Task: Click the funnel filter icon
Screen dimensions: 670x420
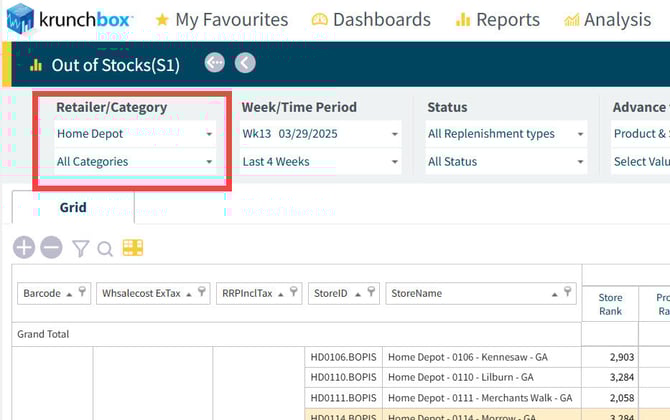Action: (x=80, y=248)
